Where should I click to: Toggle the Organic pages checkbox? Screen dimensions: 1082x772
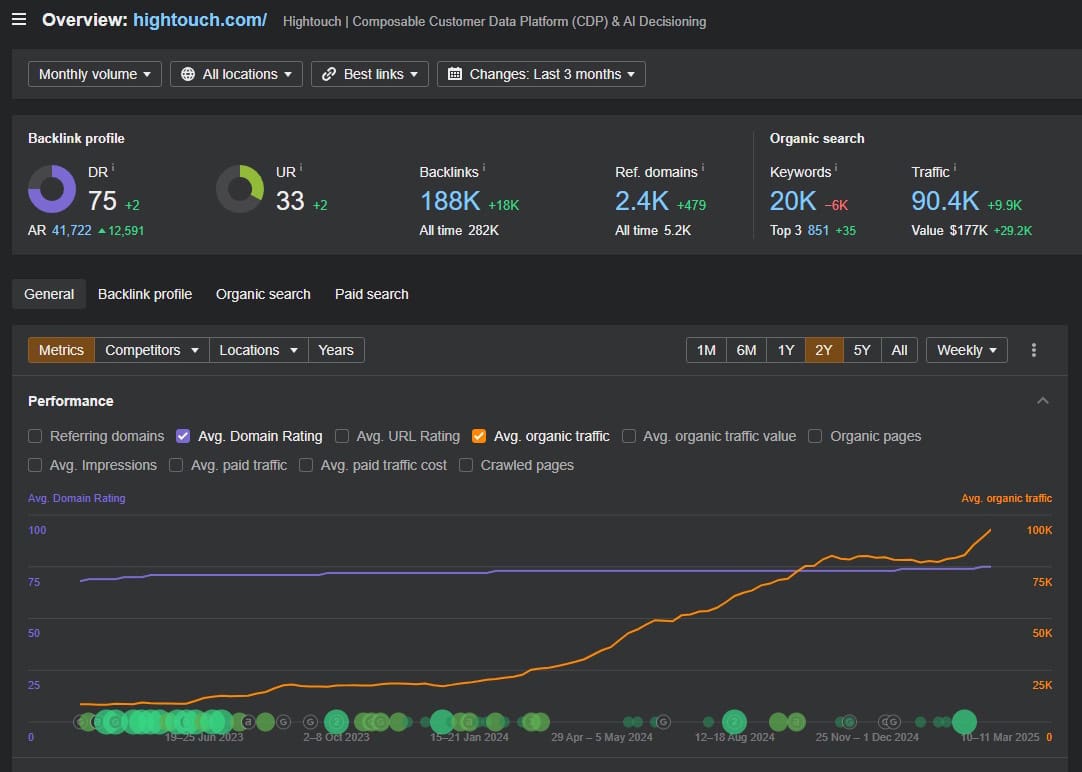(815, 436)
